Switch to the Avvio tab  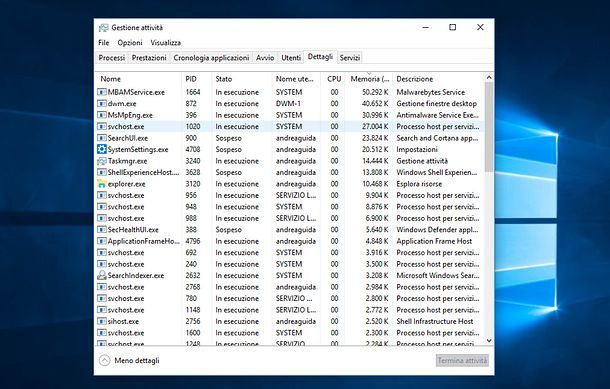pos(265,58)
